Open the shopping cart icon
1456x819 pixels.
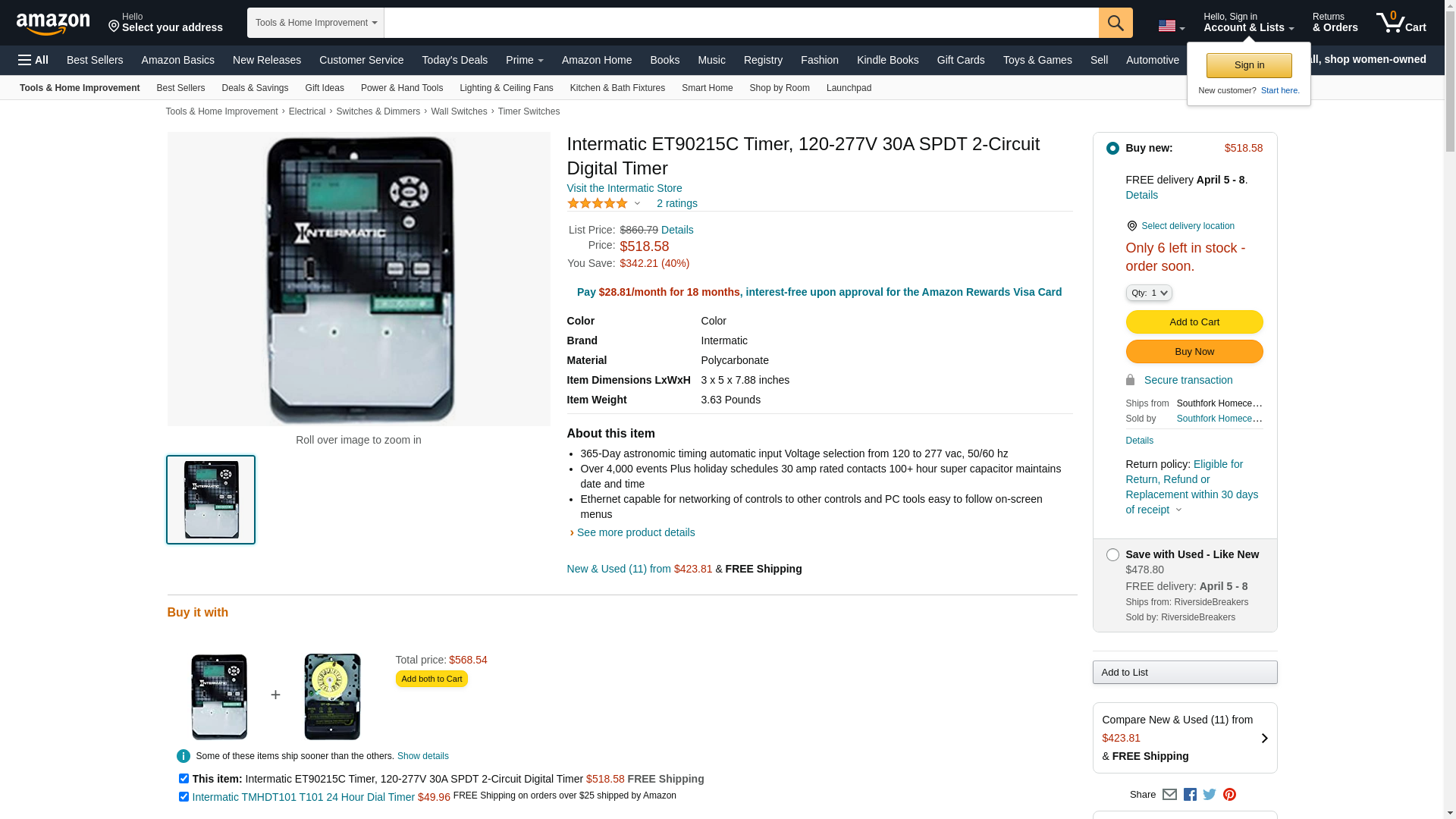click(x=1401, y=22)
